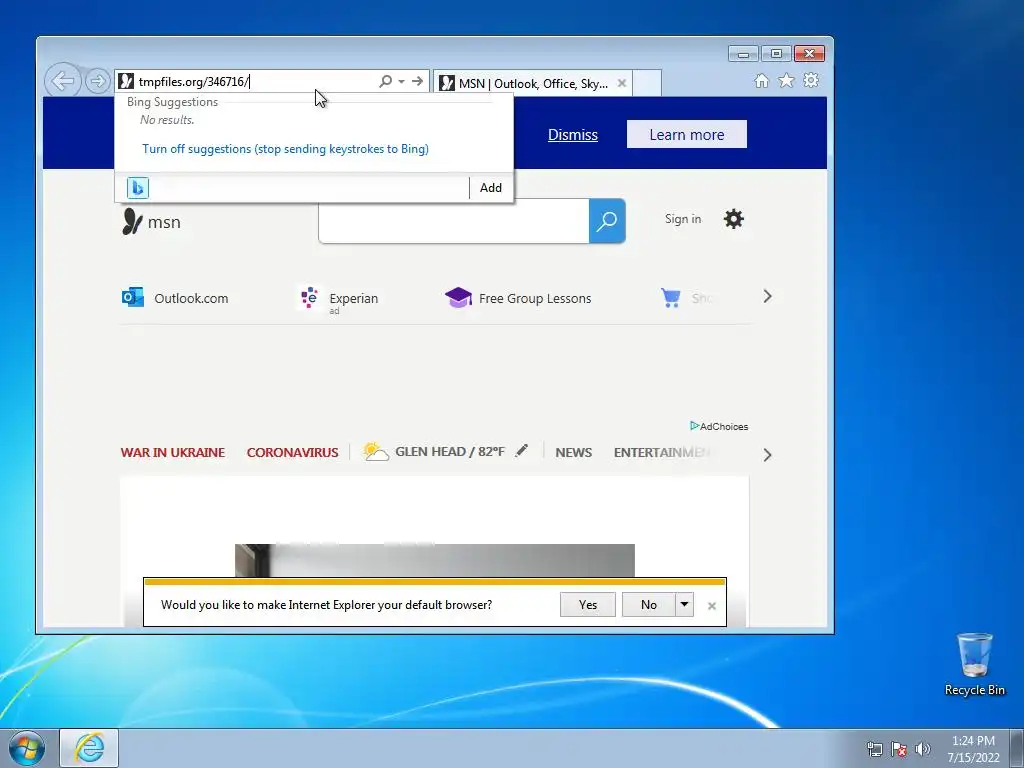Click the Sign in link
The image size is (1024, 768).
(x=682, y=219)
